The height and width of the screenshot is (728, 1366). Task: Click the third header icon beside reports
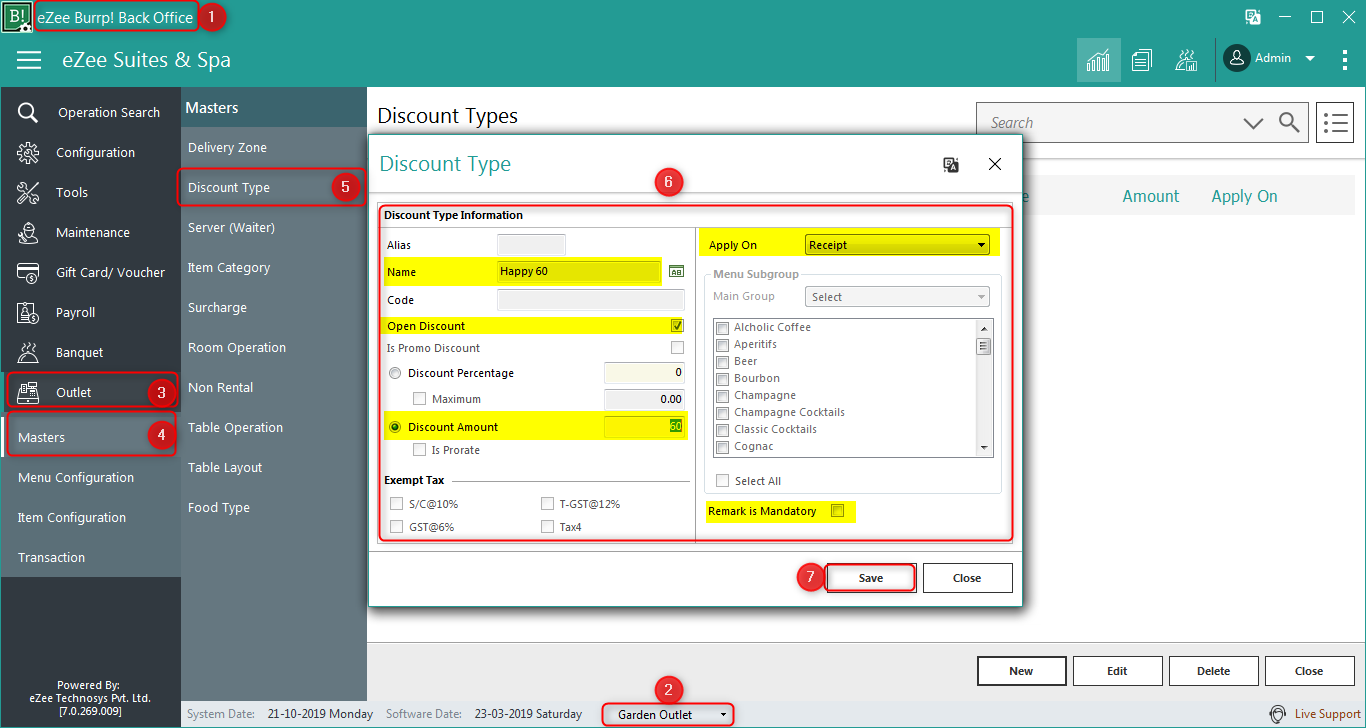tap(1187, 60)
